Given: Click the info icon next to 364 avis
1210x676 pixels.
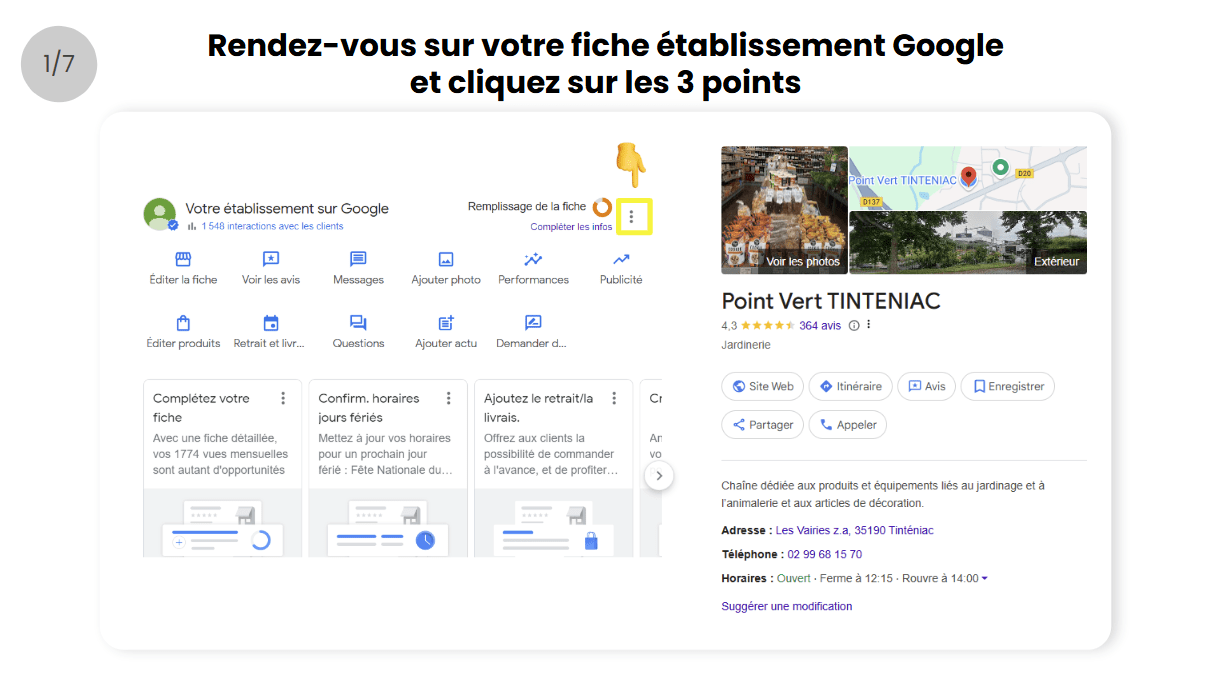Looking at the screenshot, I should point(854,325).
